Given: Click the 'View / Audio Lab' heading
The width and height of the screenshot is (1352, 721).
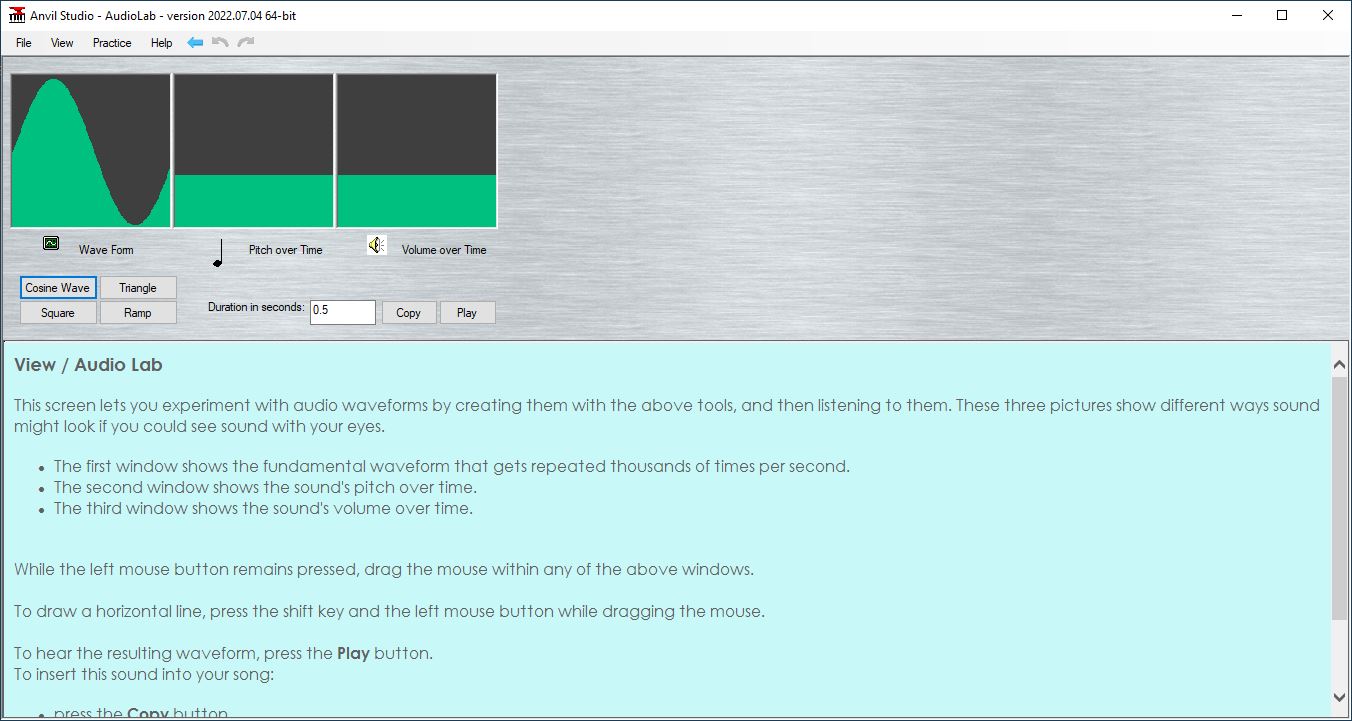Looking at the screenshot, I should click(x=88, y=365).
